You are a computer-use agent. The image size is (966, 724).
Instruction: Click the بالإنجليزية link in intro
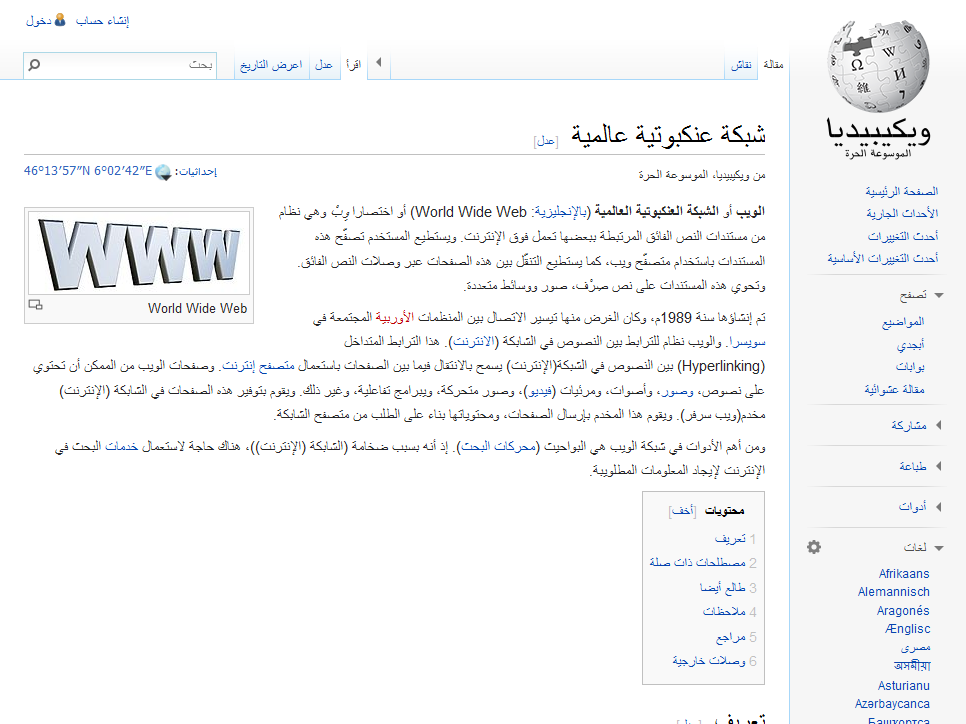559,212
